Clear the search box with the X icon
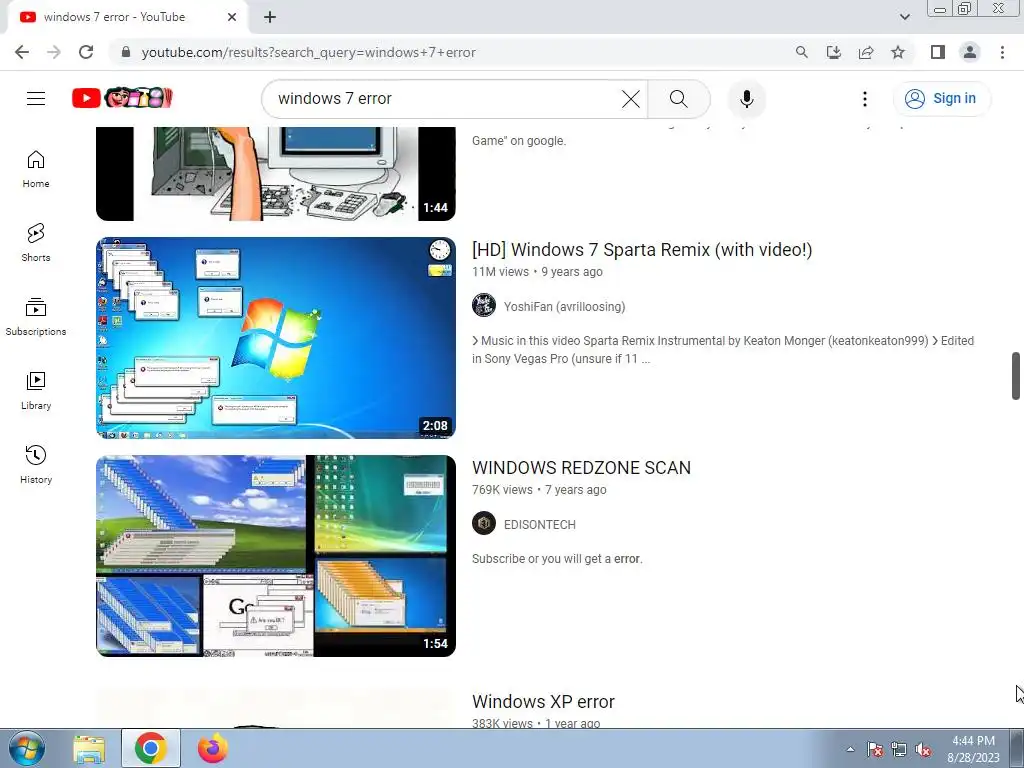This screenshot has width=1024, height=768. [x=631, y=99]
